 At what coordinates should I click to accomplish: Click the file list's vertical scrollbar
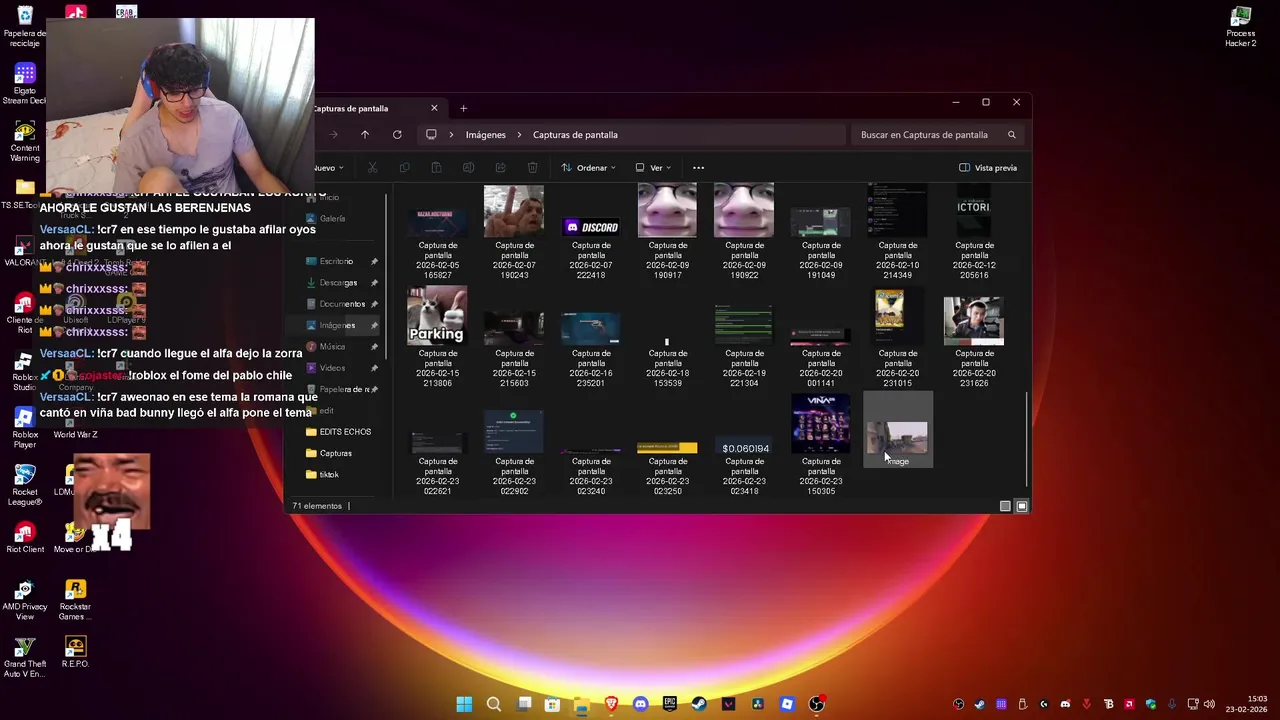point(1027,440)
